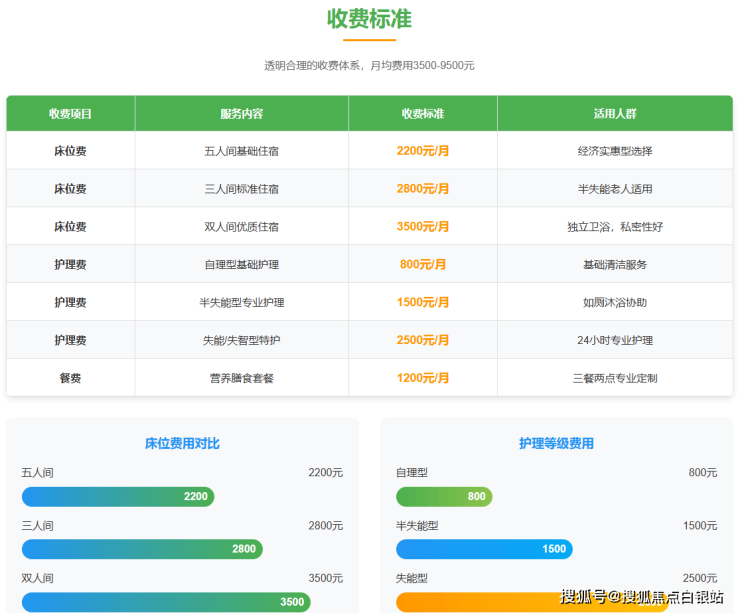
Task: Click the green 收费标准 page heading
Action: (369, 19)
